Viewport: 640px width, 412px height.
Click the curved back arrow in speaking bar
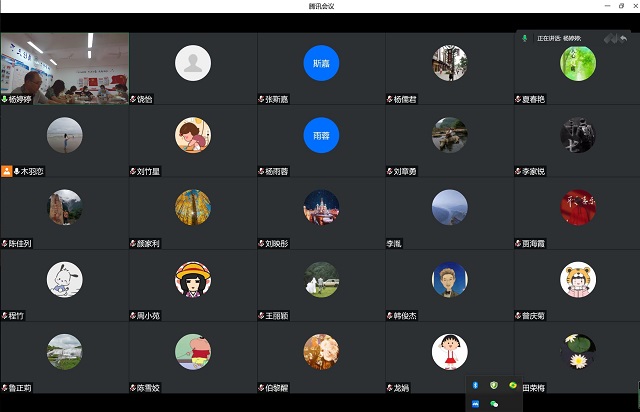624,38
